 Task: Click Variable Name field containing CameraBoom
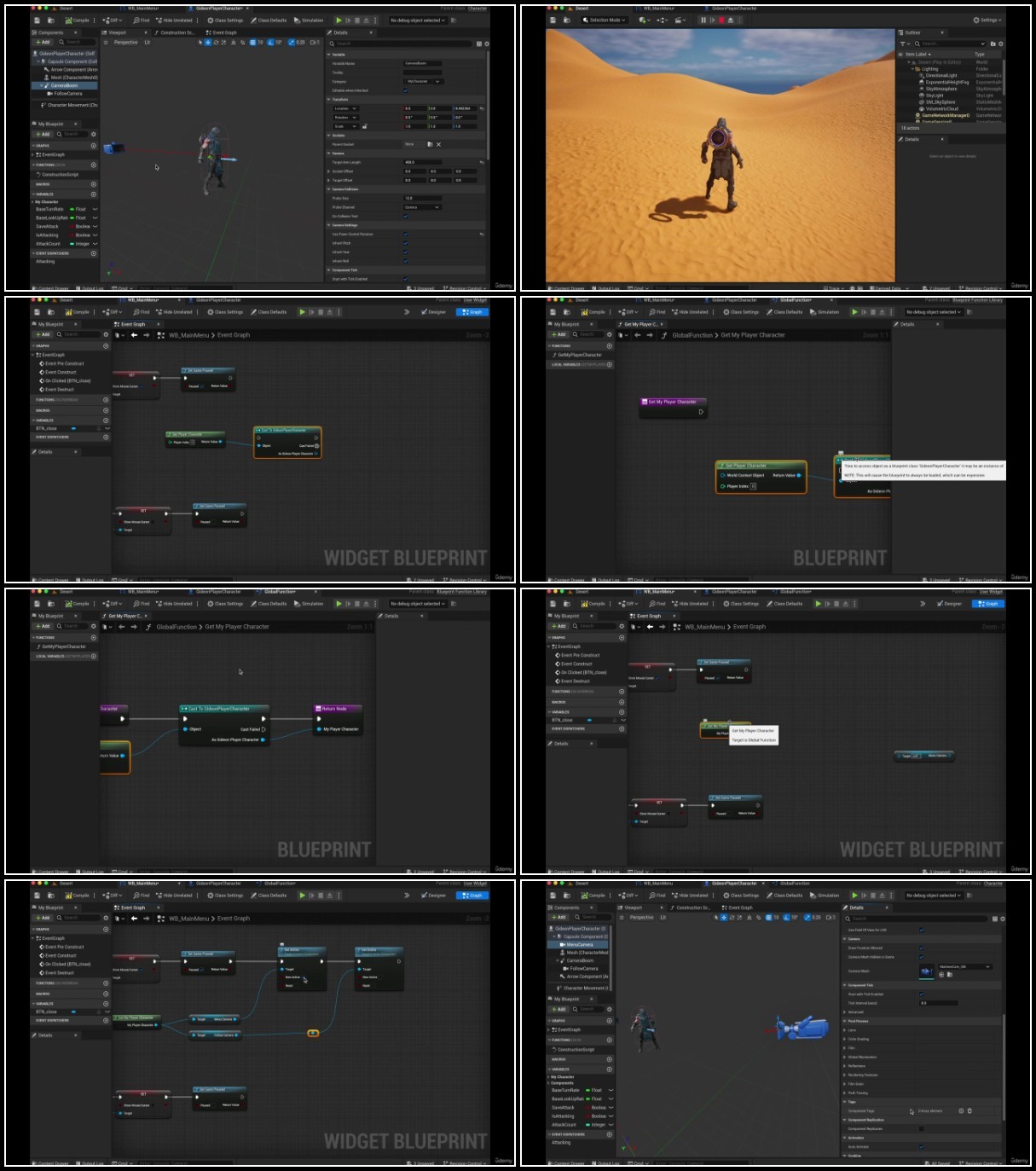coord(423,63)
